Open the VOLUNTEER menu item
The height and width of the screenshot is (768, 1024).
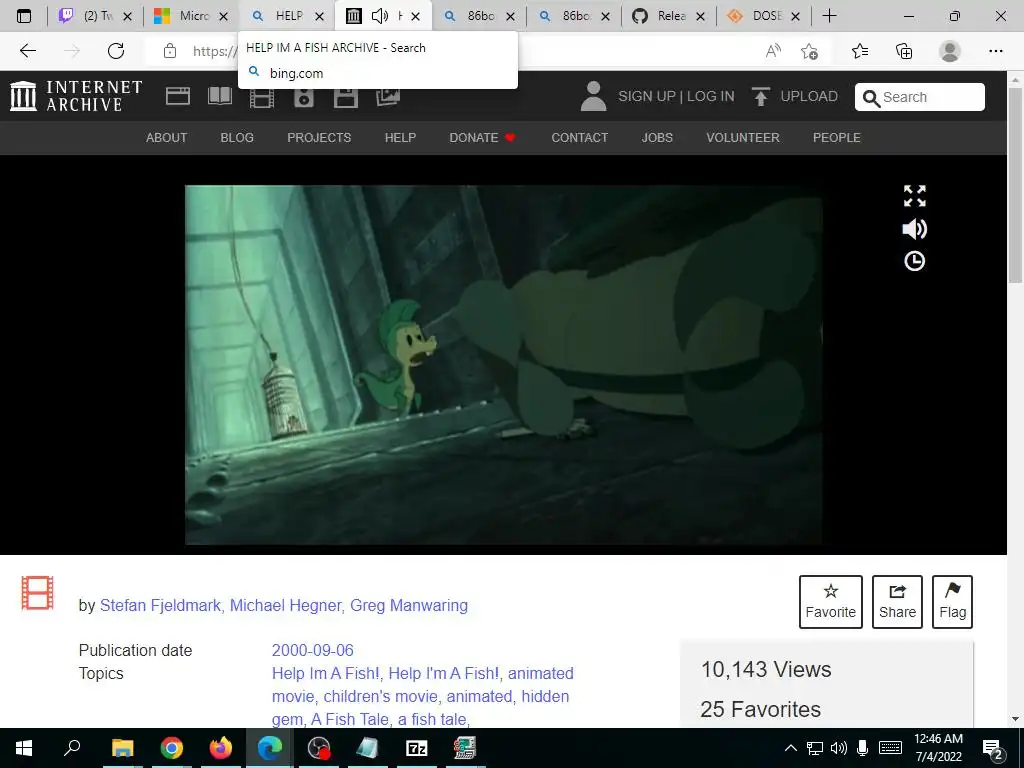[x=743, y=138]
